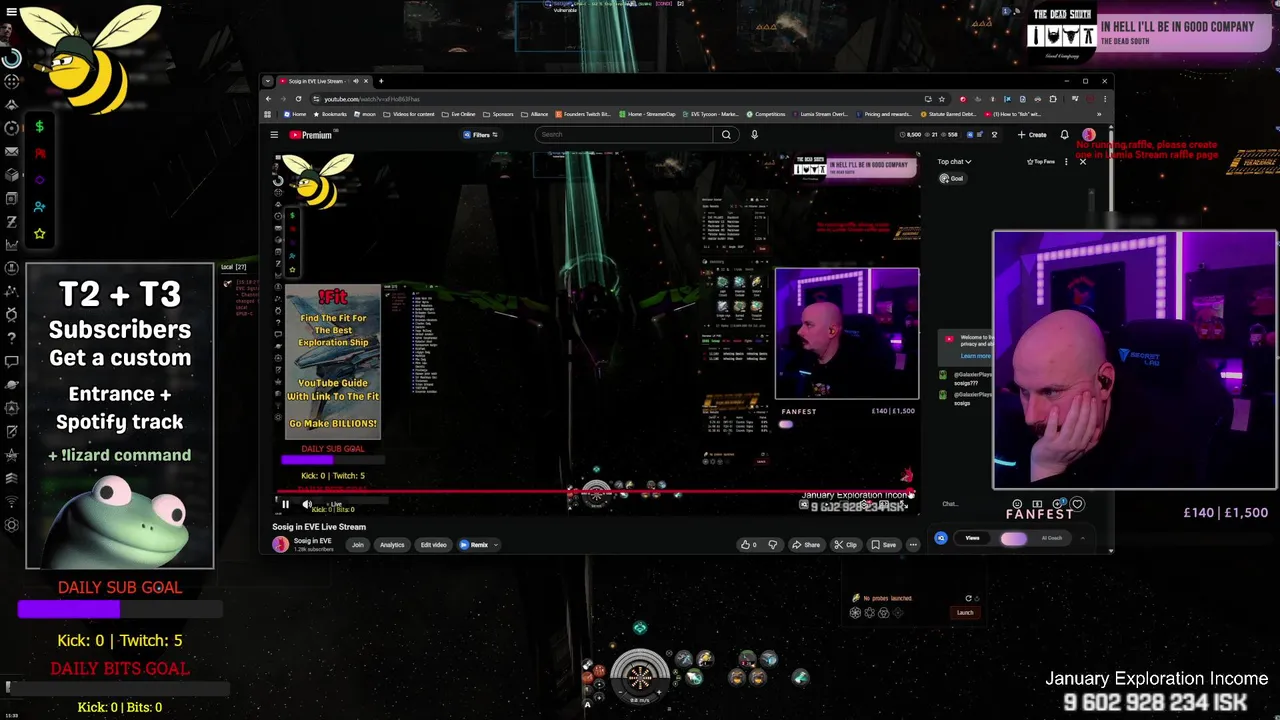Open YouTube notifications bell
The width and height of the screenshot is (1280, 720).
1064,135
